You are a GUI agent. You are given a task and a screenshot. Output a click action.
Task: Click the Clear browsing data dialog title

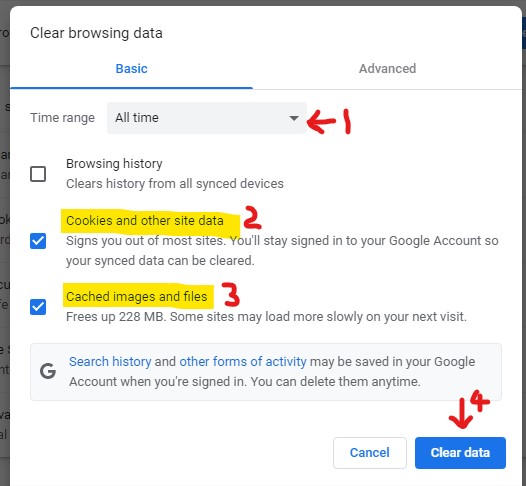96,33
